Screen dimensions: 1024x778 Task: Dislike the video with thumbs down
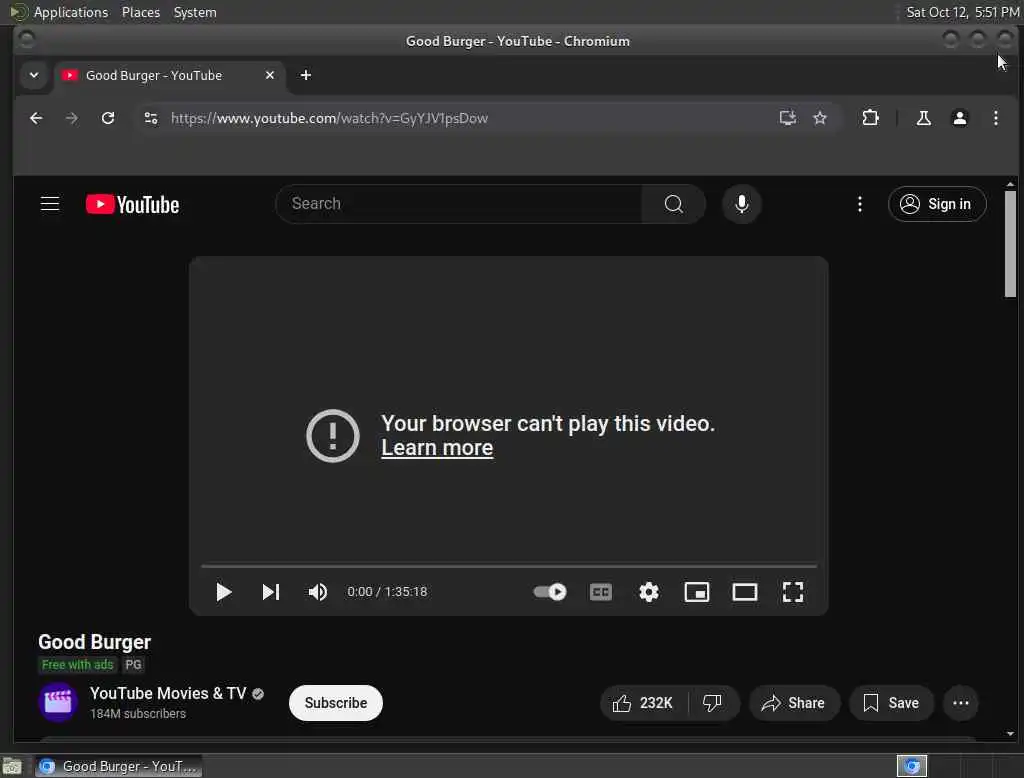pos(712,703)
